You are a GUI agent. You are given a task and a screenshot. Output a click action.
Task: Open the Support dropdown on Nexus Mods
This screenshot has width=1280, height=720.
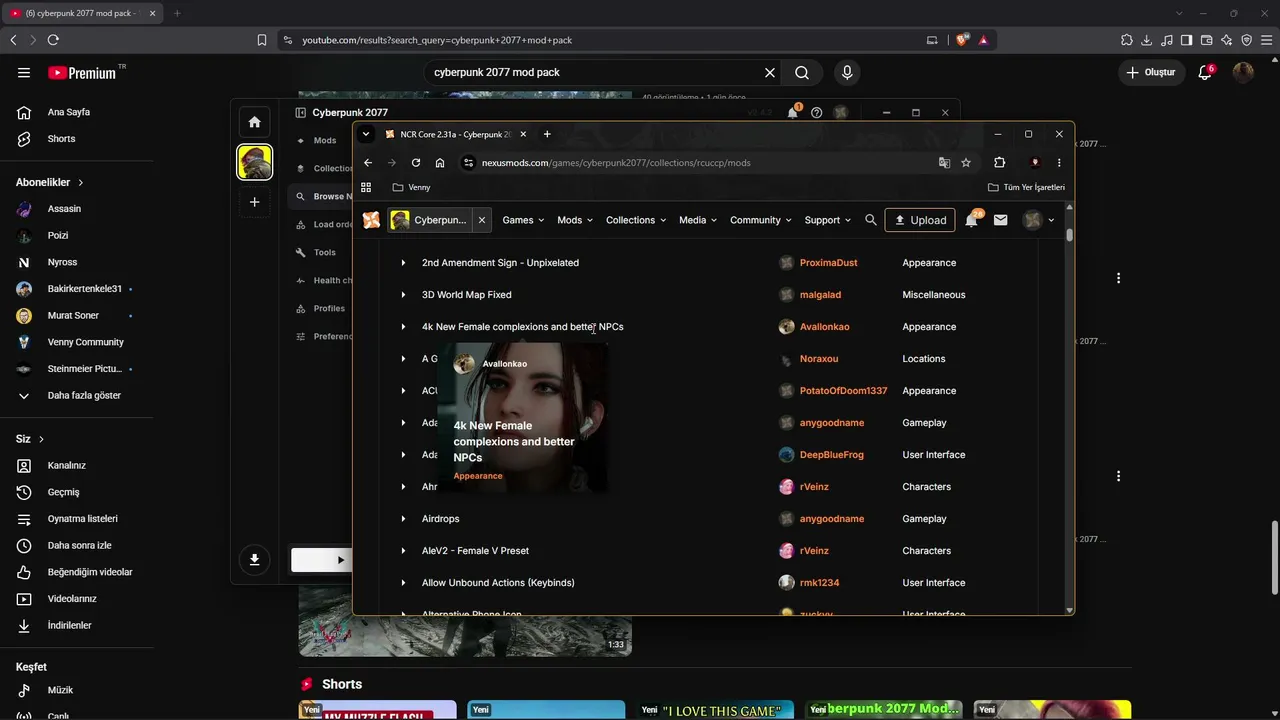click(828, 220)
